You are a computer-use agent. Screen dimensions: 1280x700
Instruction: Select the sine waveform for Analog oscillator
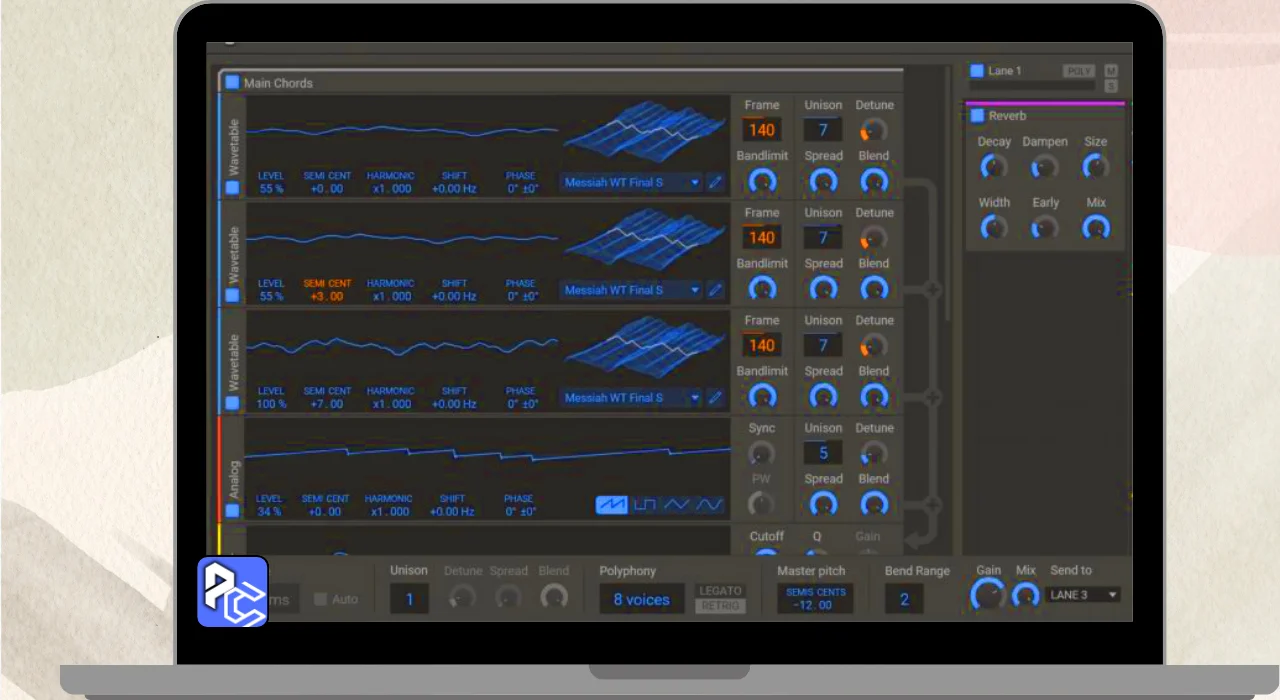(x=709, y=505)
